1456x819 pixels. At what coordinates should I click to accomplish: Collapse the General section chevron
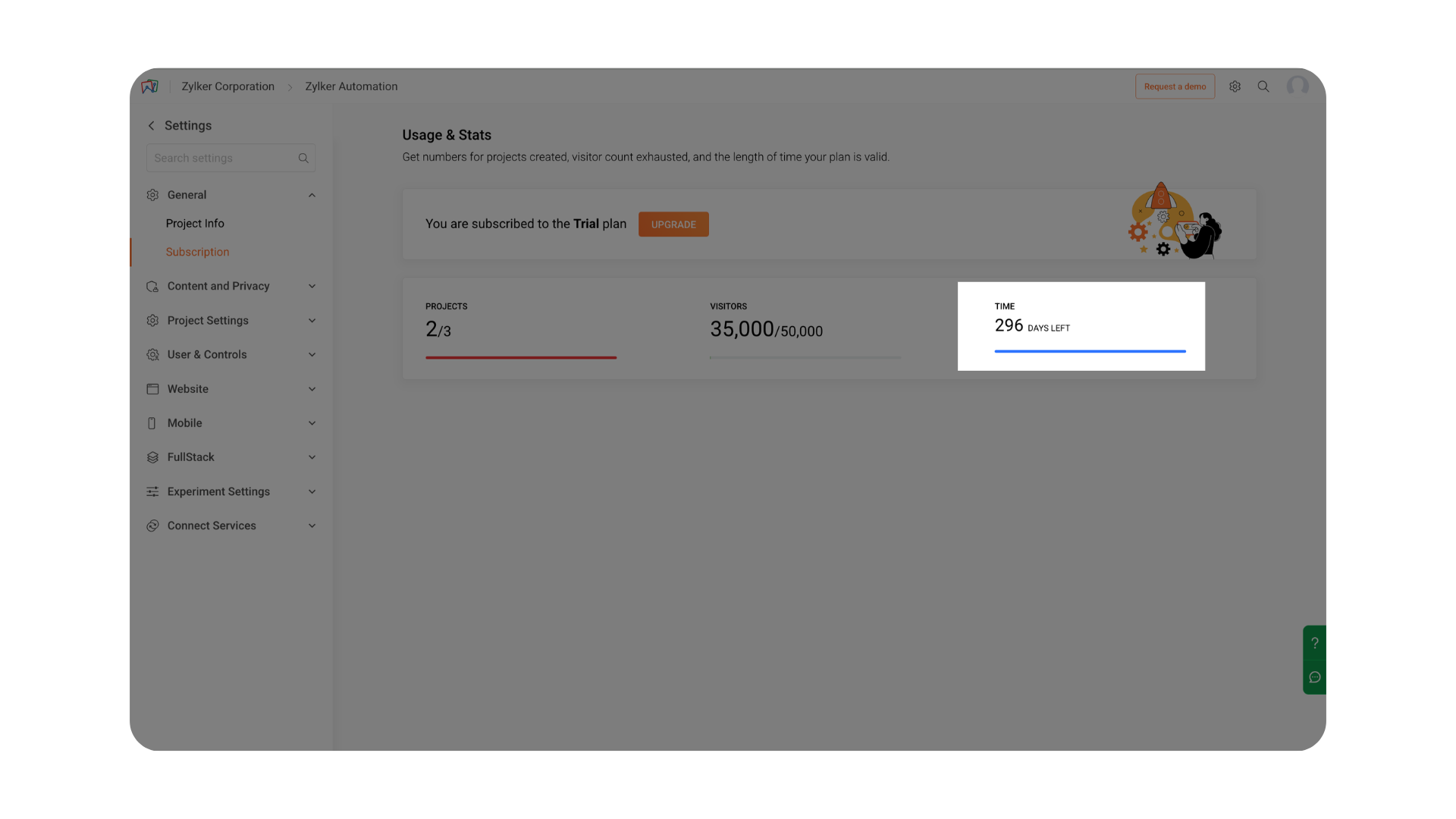coord(312,196)
